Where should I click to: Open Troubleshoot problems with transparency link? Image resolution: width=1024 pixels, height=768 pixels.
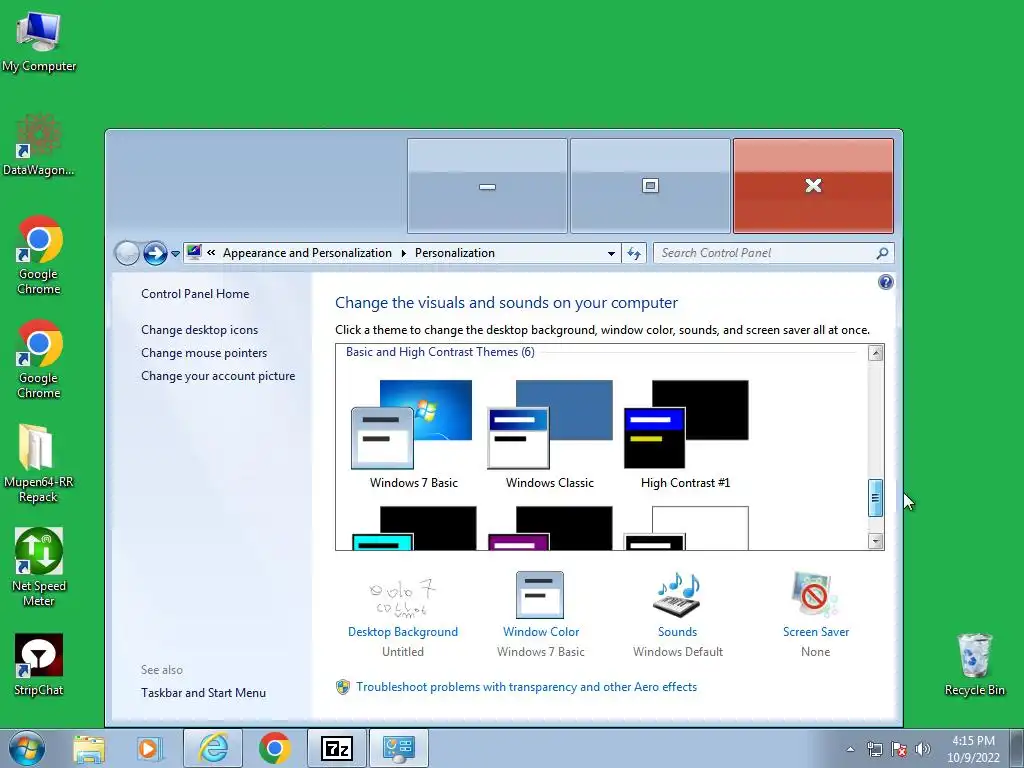[x=526, y=687]
